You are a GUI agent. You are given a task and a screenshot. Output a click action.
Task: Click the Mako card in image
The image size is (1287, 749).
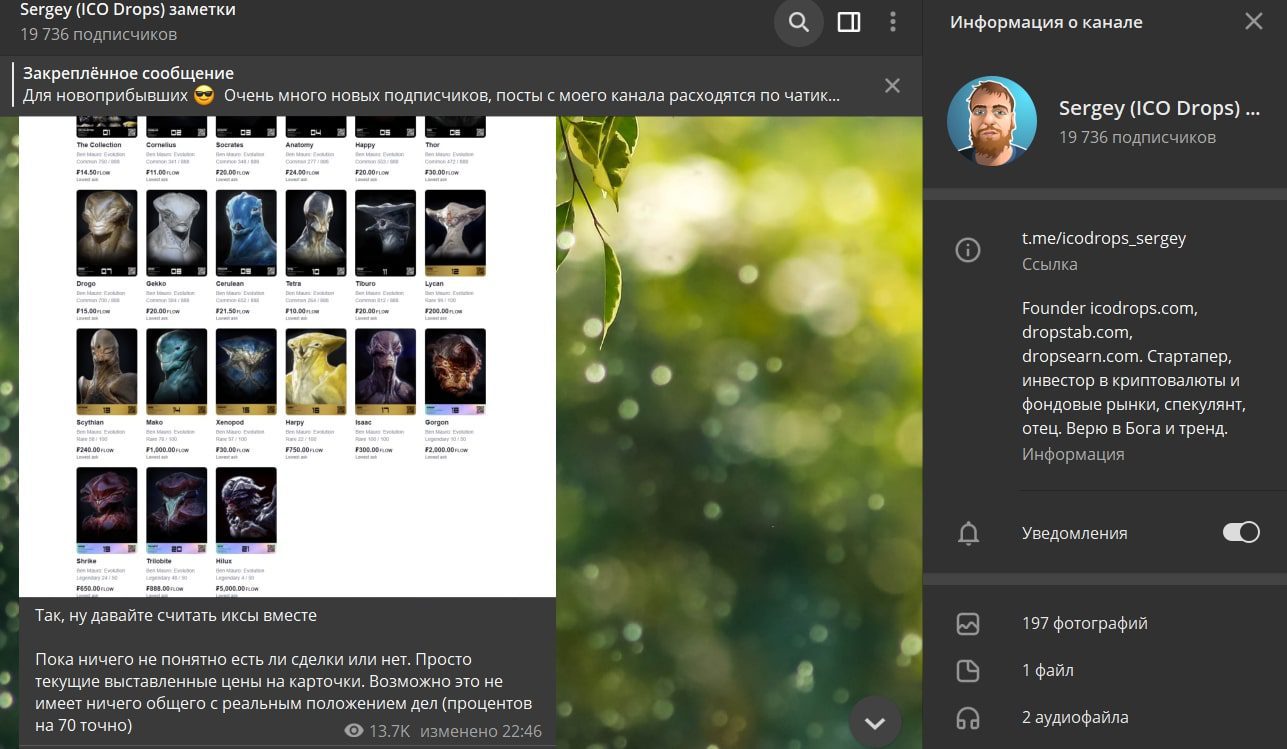[x=177, y=371]
